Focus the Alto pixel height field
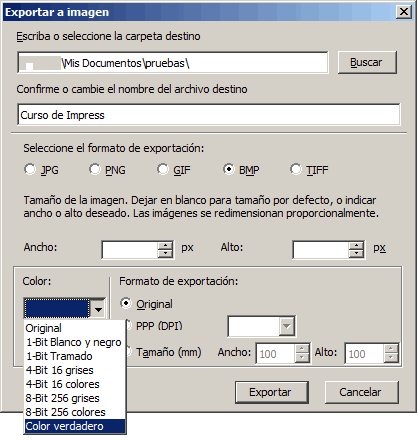 click(321, 250)
